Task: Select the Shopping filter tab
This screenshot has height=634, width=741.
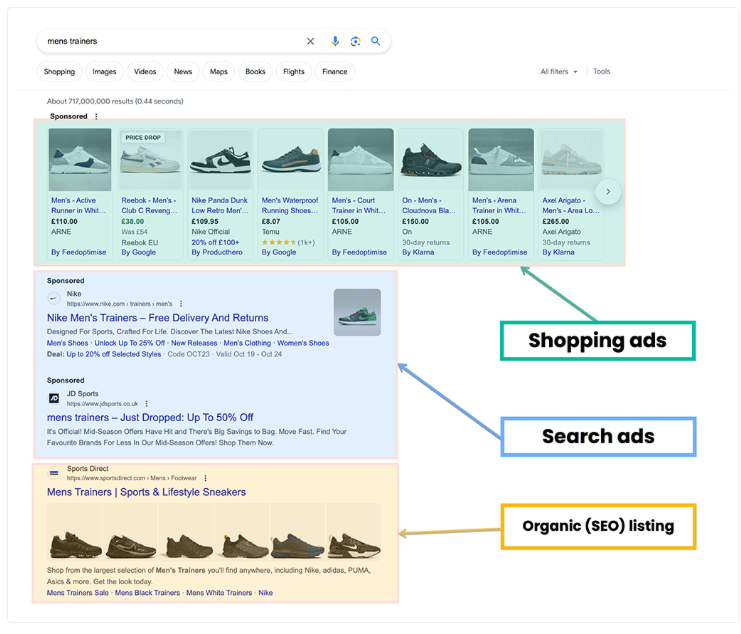Action: (x=59, y=72)
